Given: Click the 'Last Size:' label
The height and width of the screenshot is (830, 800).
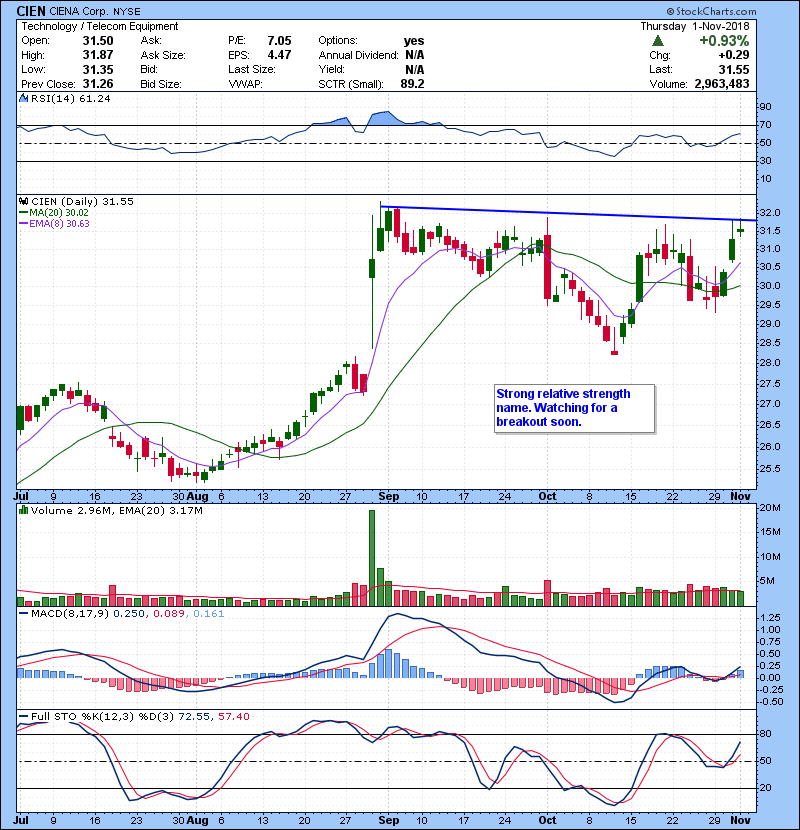Looking at the screenshot, I should click(x=251, y=69).
